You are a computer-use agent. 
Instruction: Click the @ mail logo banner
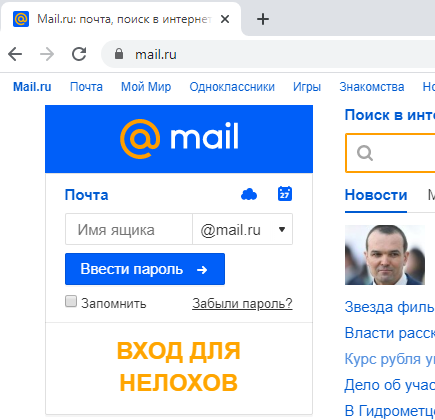(179, 139)
